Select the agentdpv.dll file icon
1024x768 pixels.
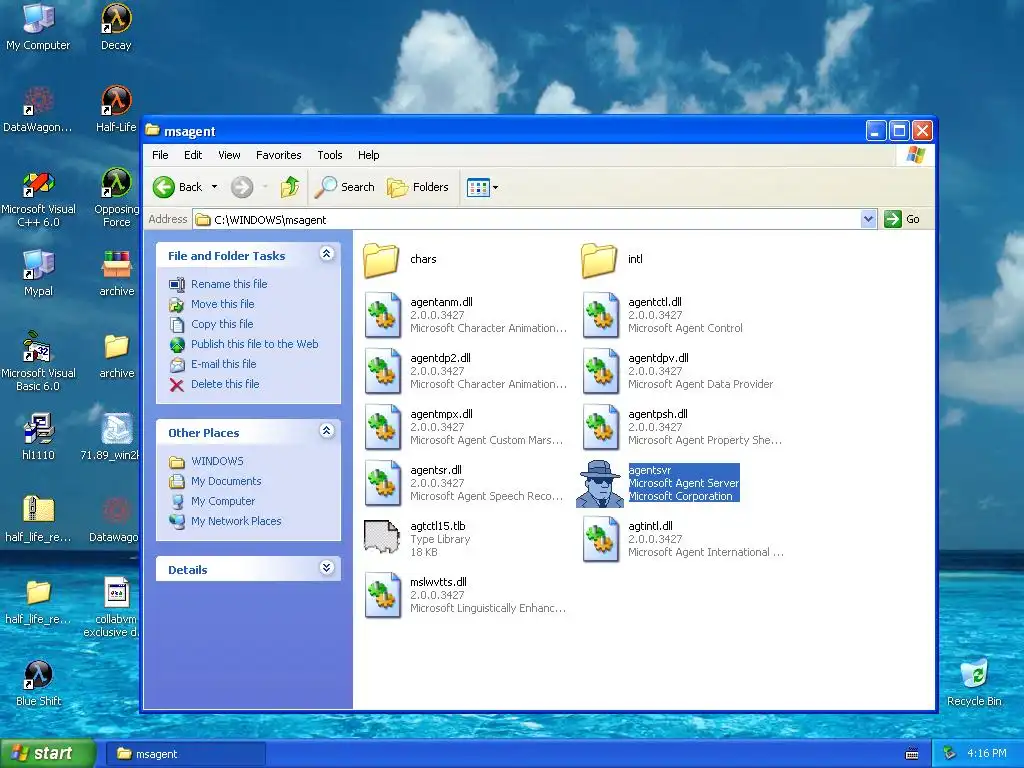pyautogui.click(x=601, y=372)
